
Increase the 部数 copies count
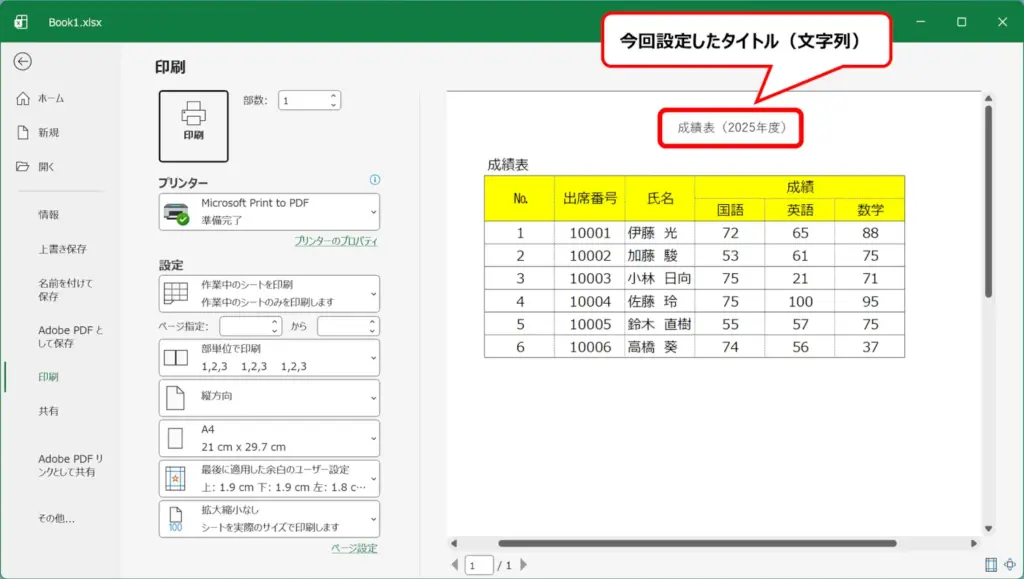click(x=334, y=96)
